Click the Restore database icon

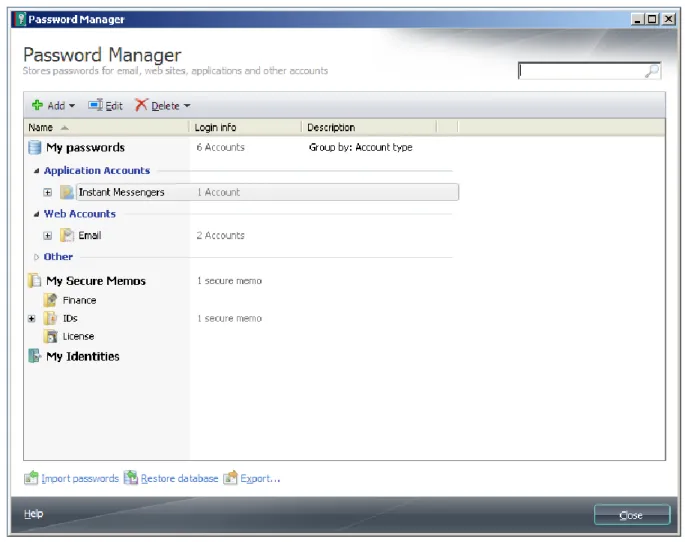point(131,478)
